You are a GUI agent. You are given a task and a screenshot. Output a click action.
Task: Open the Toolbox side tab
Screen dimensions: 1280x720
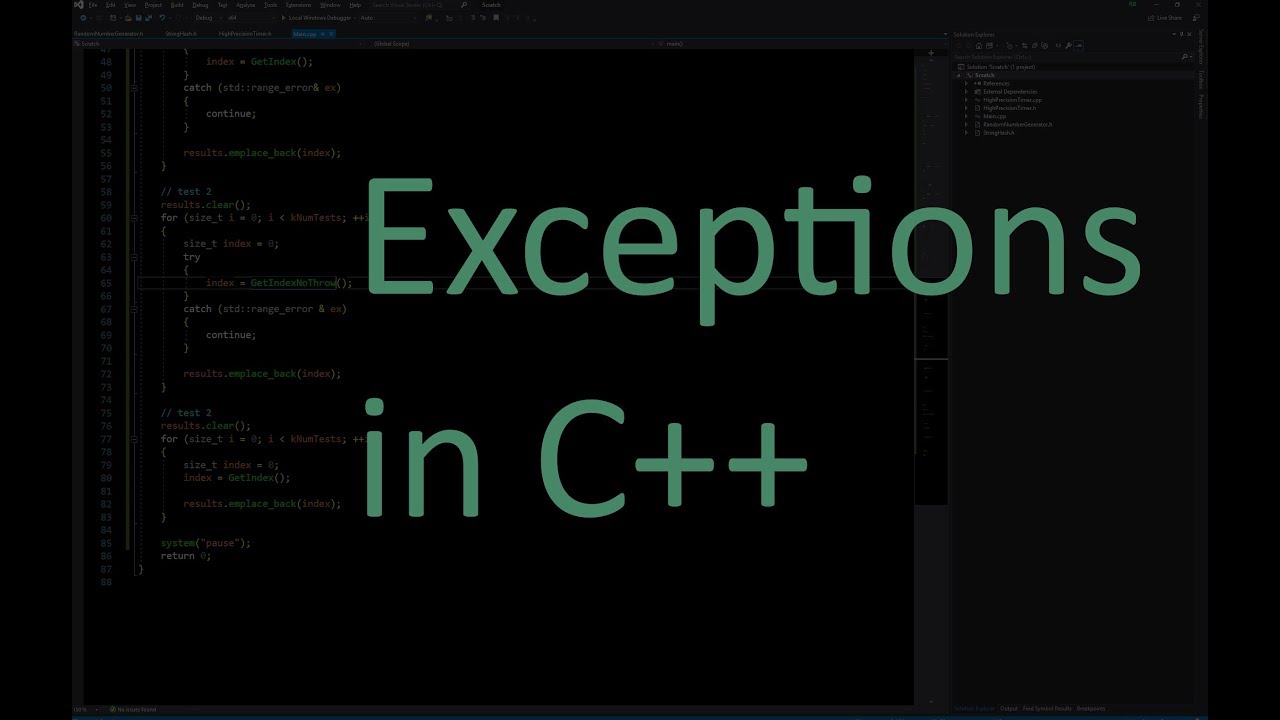point(1201,80)
